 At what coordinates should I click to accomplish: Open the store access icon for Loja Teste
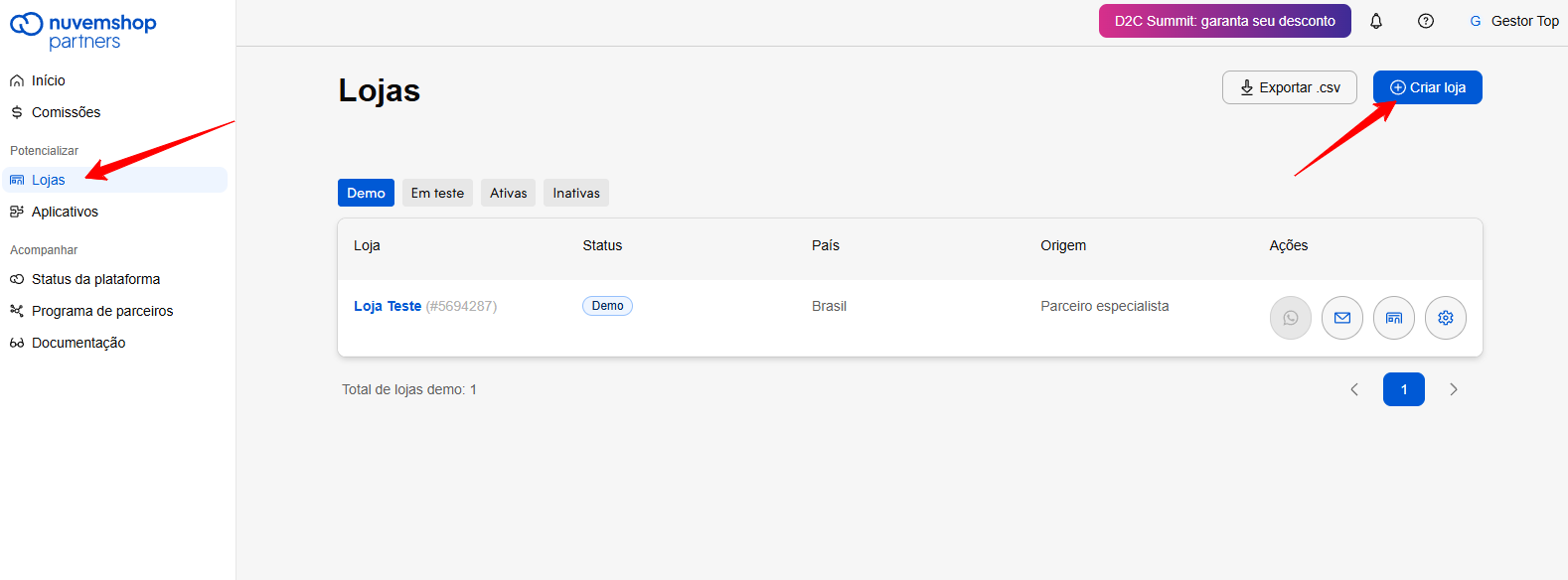pos(1394,318)
